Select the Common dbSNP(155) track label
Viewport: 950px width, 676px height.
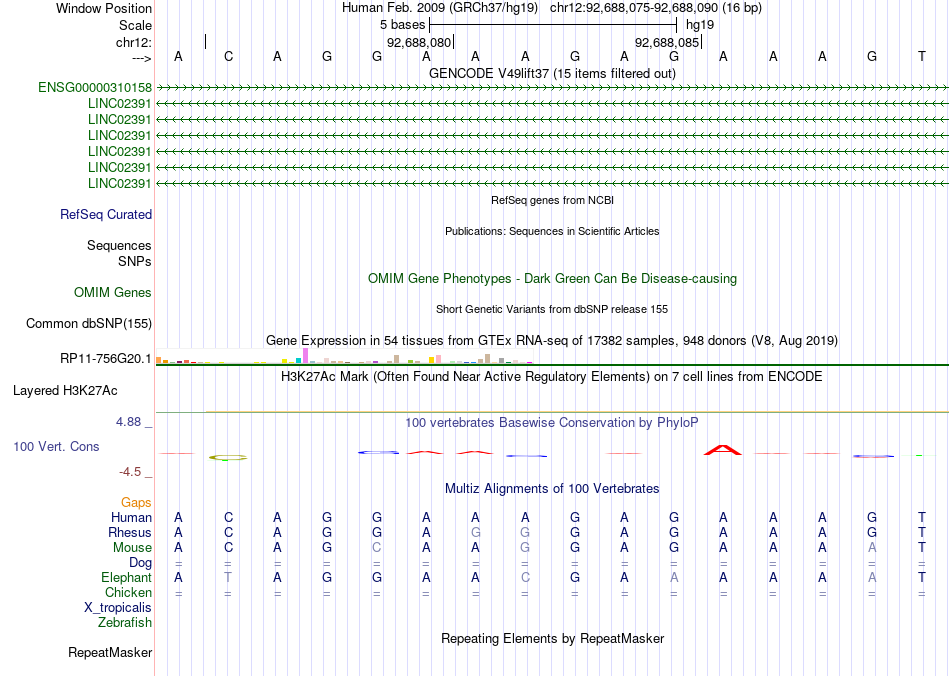(x=89, y=323)
